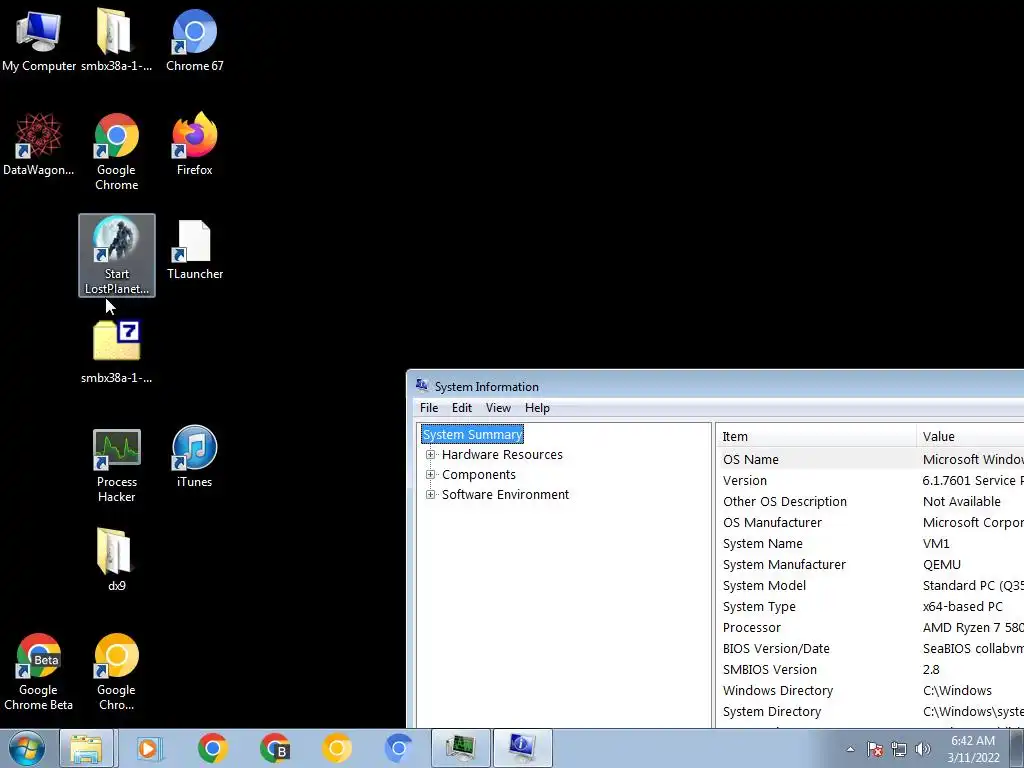Expand the Components node
The width and height of the screenshot is (1024, 768).
pyautogui.click(x=430, y=475)
